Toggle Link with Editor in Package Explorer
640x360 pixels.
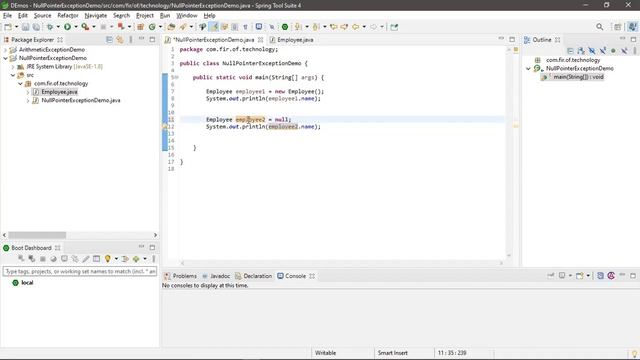point(120,40)
